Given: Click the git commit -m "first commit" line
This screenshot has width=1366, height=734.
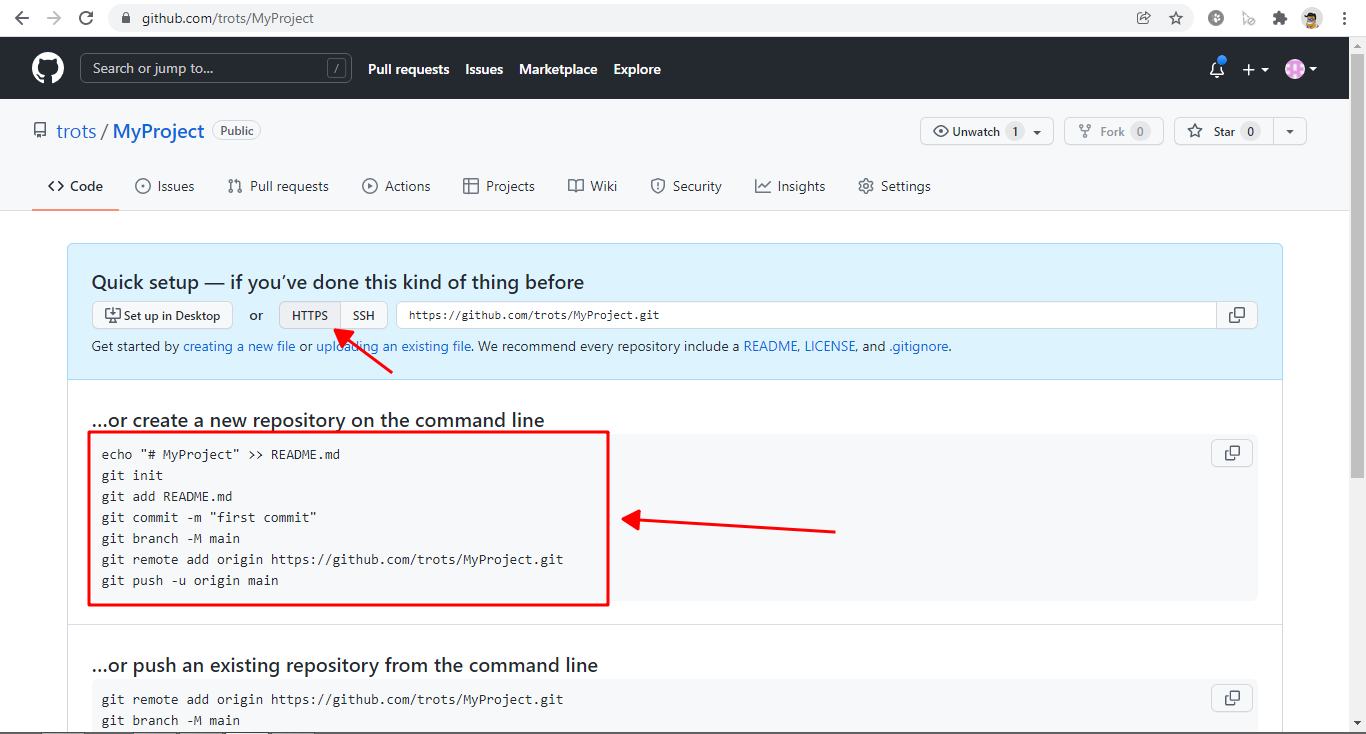Looking at the screenshot, I should (209, 517).
